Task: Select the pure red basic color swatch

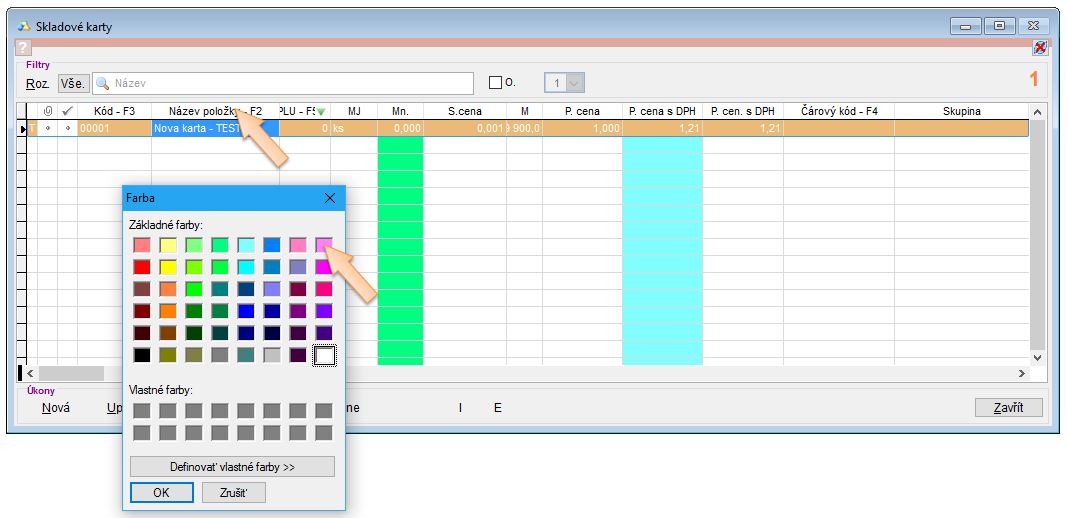Action: point(142,267)
